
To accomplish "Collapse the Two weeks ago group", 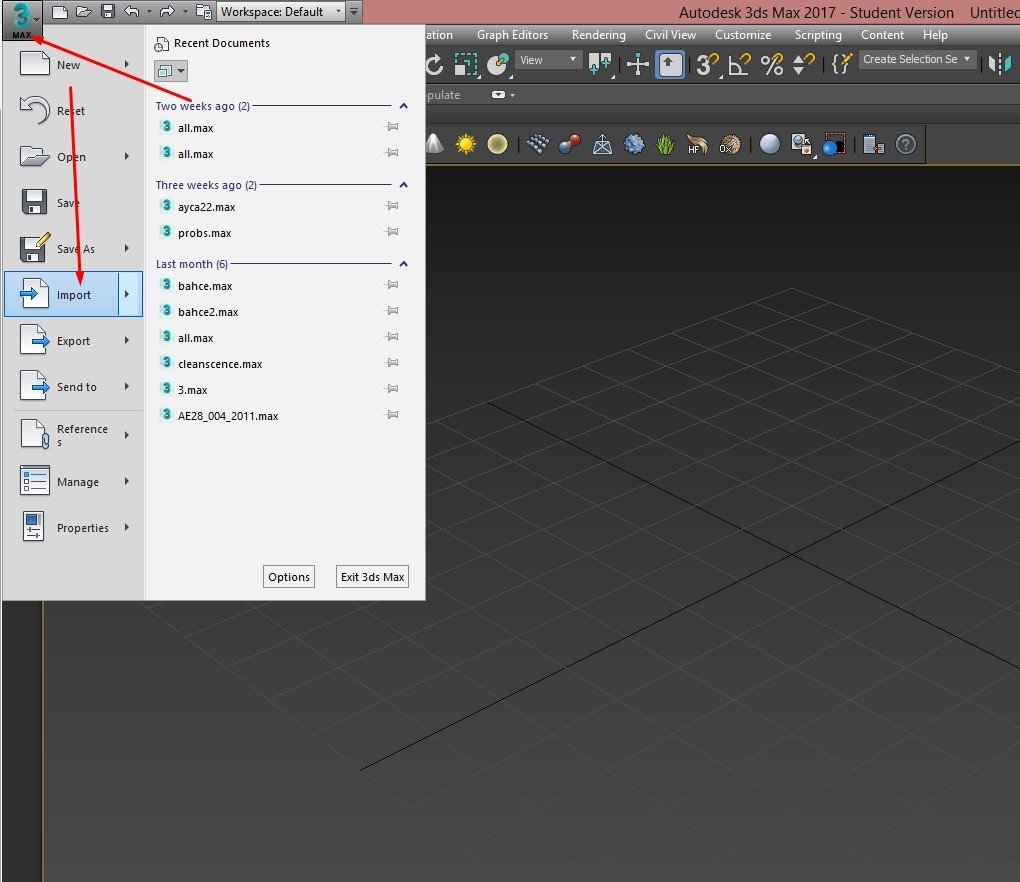I will [x=403, y=105].
